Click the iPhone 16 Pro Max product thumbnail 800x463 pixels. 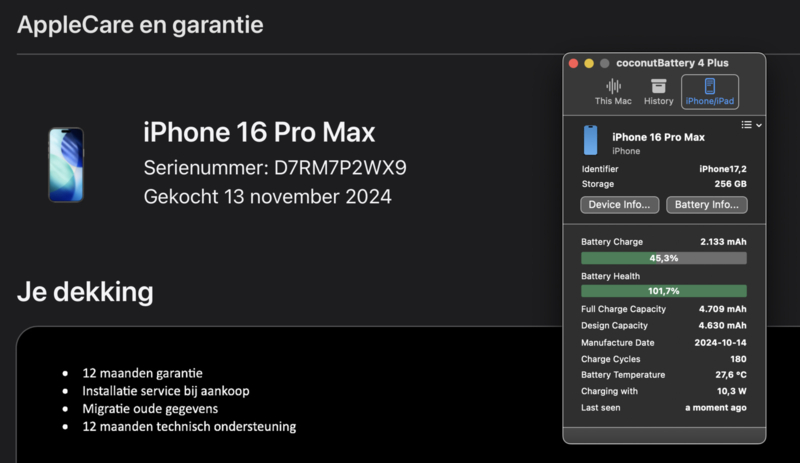click(66, 165)
